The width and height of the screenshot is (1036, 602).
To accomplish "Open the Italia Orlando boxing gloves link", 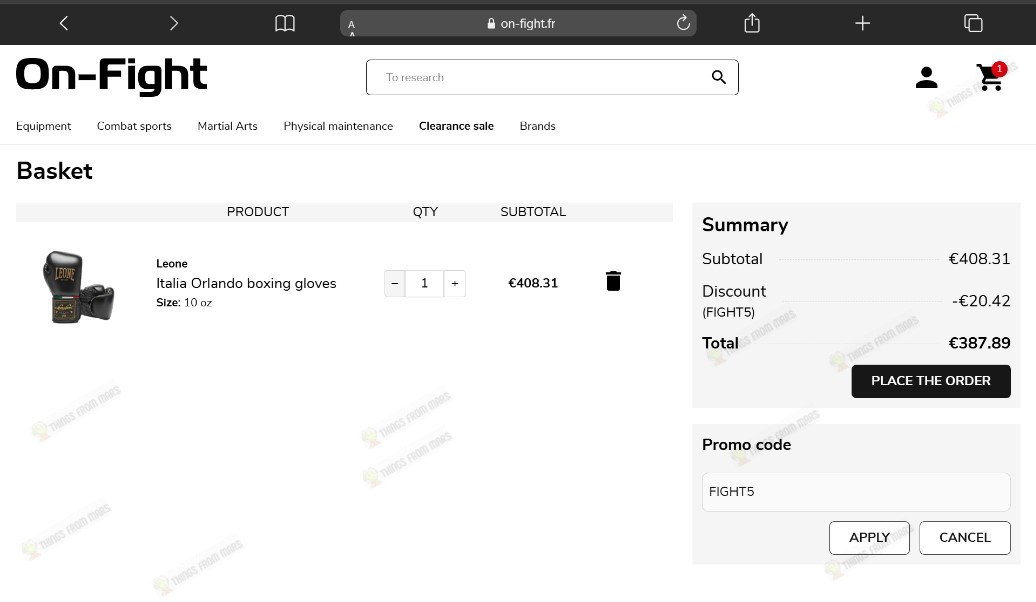I will tap(246, 283).
